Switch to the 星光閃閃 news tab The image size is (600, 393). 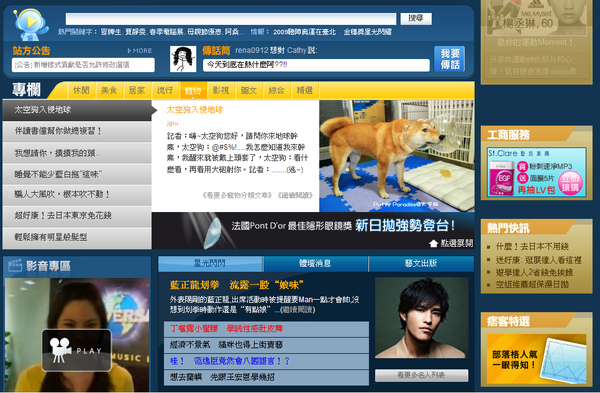210,264
